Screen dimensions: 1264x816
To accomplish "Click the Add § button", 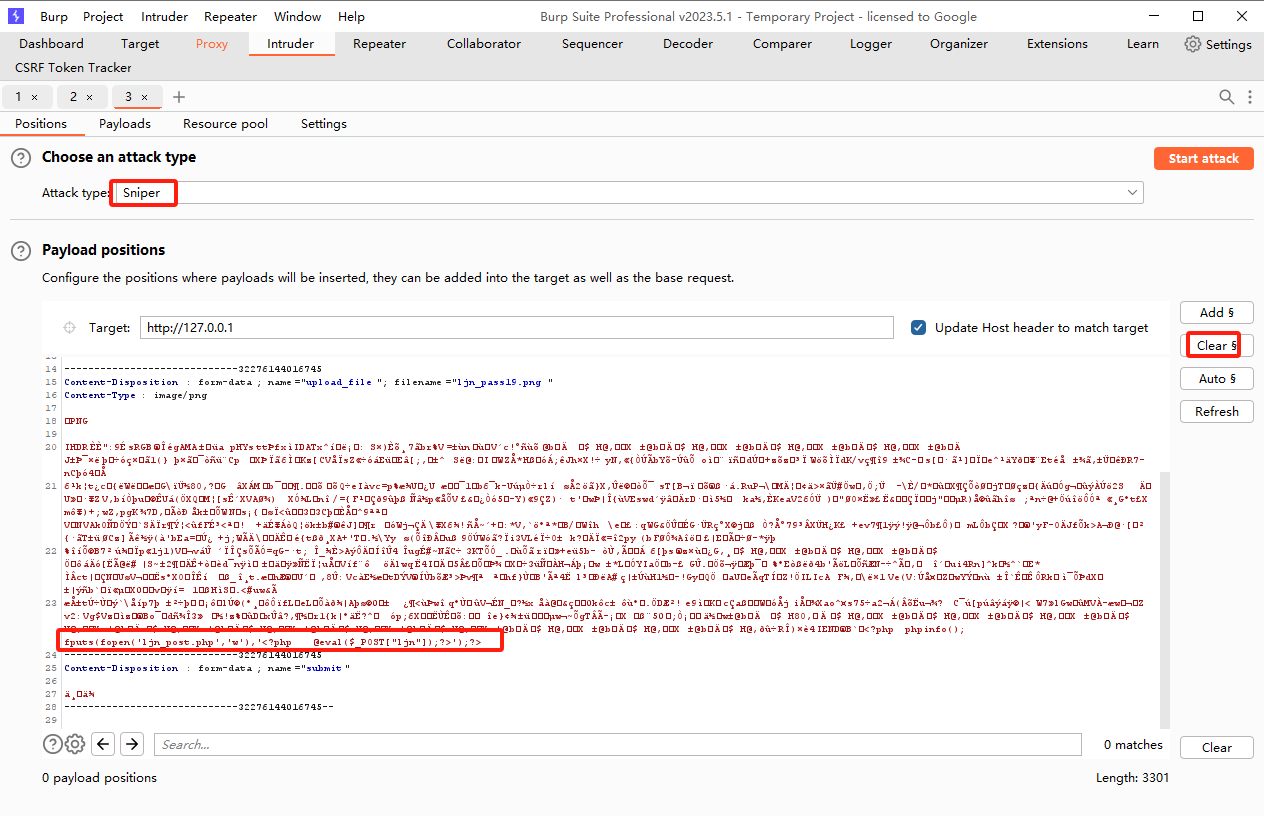I will [1216, 313].
